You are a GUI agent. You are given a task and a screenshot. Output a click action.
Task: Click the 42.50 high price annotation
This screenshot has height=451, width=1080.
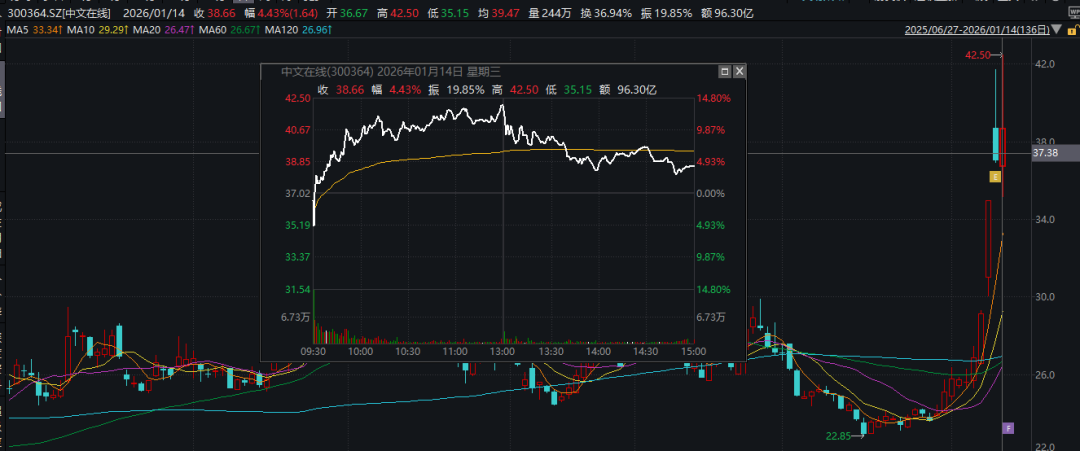click(977, 56)
